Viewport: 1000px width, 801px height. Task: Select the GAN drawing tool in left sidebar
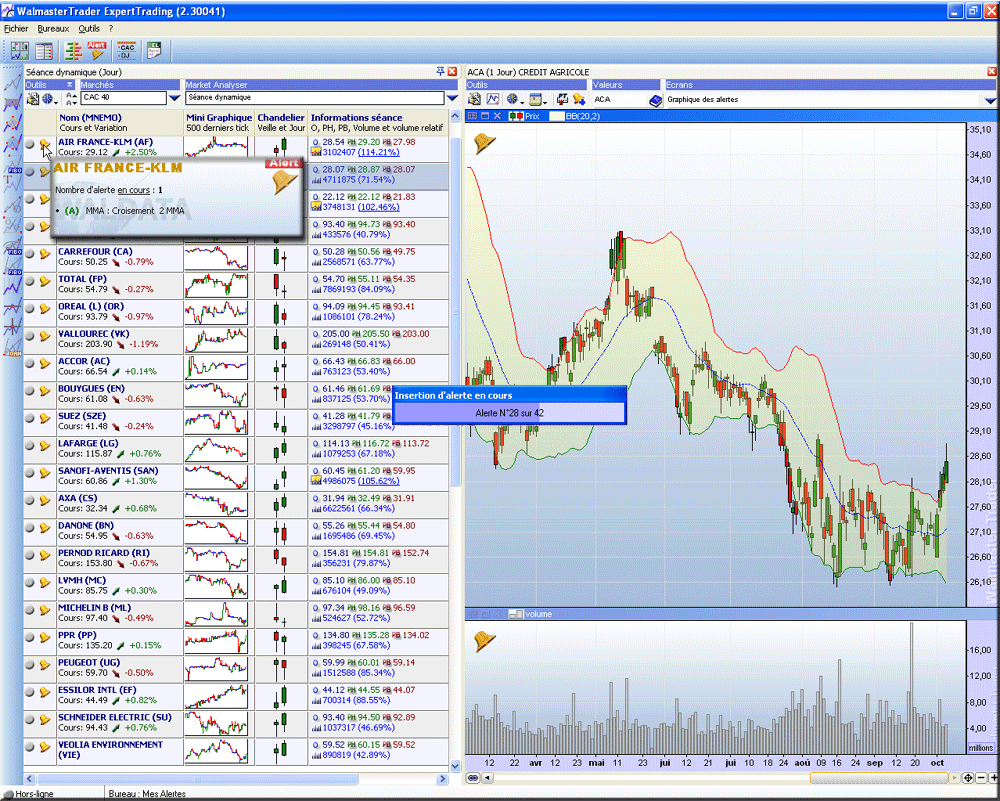[13, 348]
